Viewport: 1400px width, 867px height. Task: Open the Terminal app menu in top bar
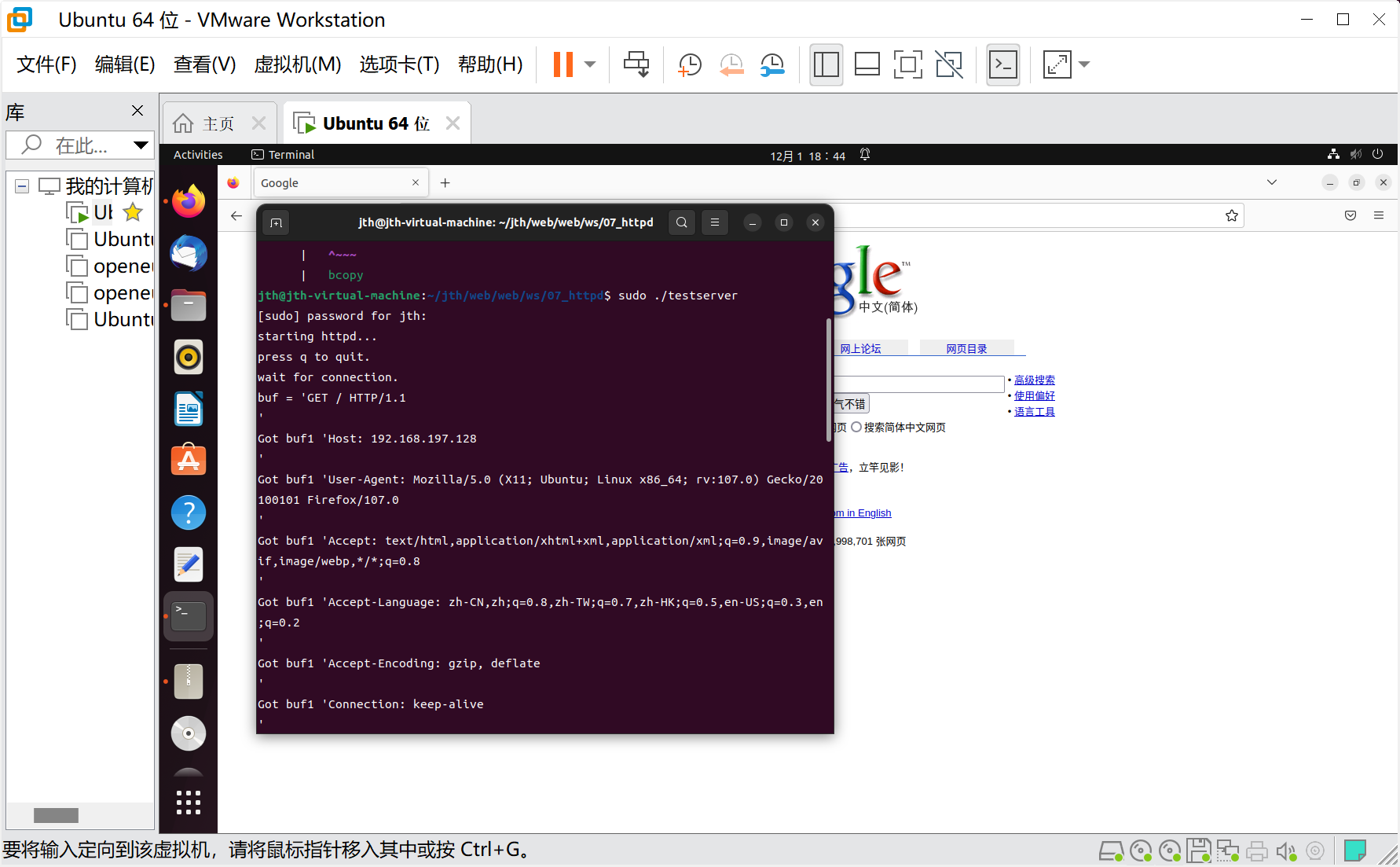tap(283, 155)
